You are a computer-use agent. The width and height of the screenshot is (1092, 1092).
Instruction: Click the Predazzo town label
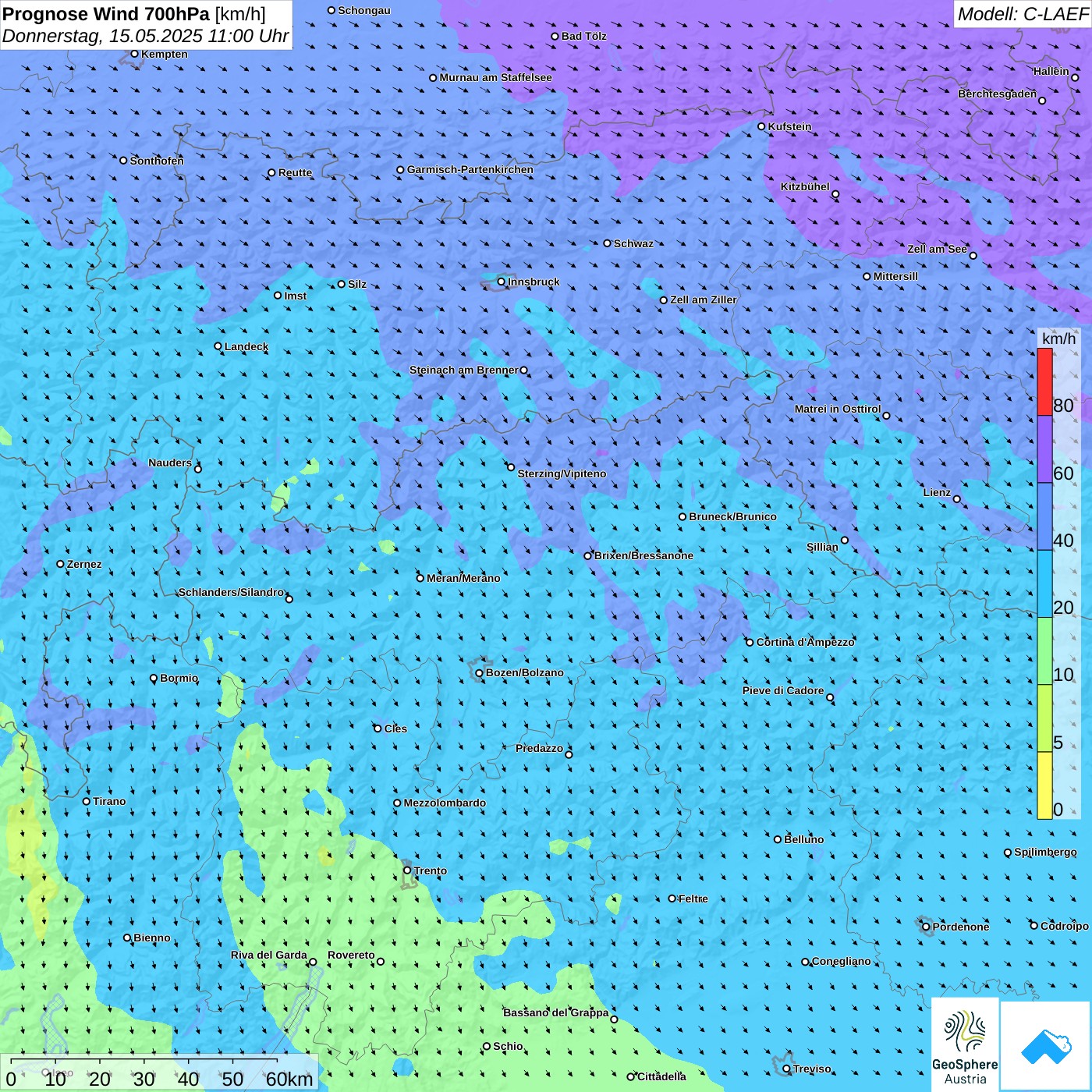tap(539, 748)
